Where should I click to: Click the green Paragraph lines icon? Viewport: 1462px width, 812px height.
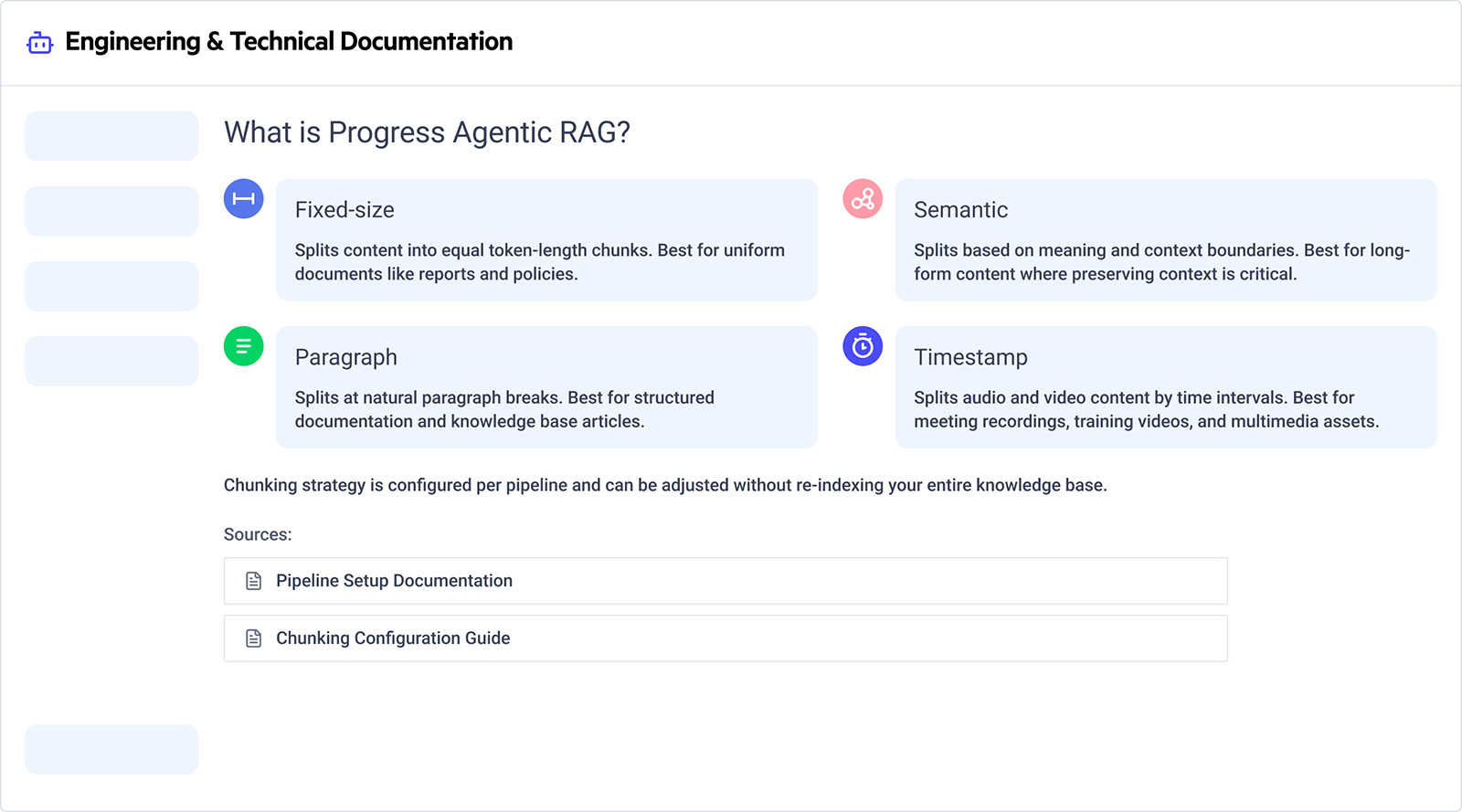pyautogui.click(x=244, y=346)
